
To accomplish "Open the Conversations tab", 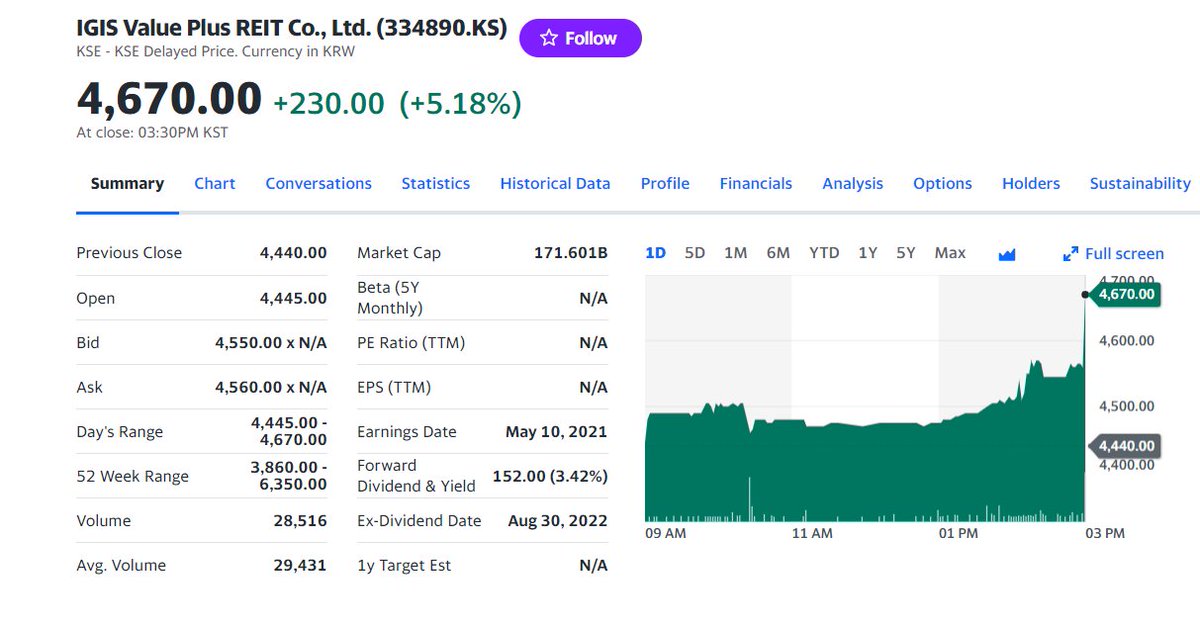I will click(x=318, y=184).
